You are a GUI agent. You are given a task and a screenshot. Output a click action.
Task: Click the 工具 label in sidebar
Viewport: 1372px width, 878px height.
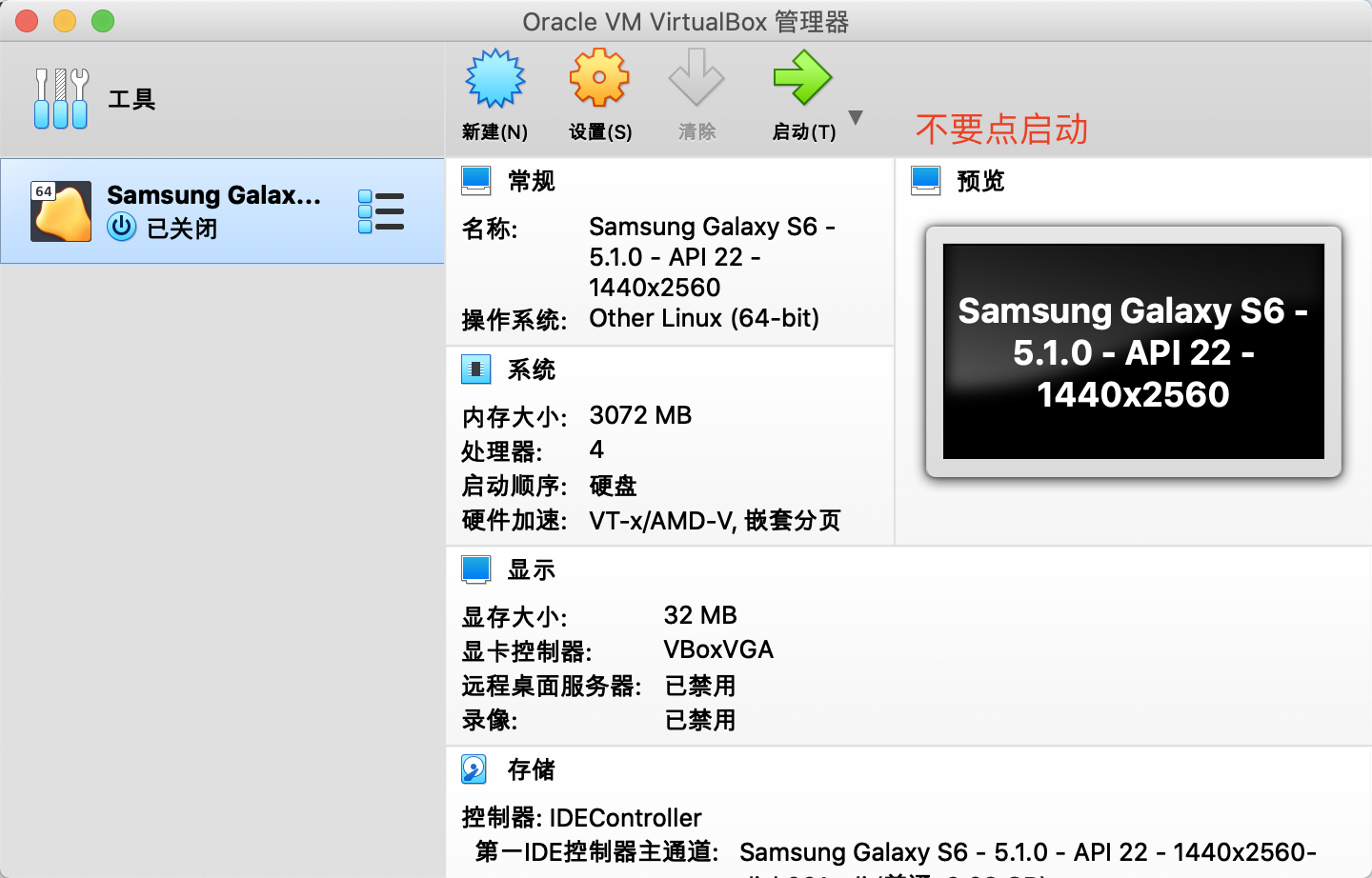click(x=131, y=99)
